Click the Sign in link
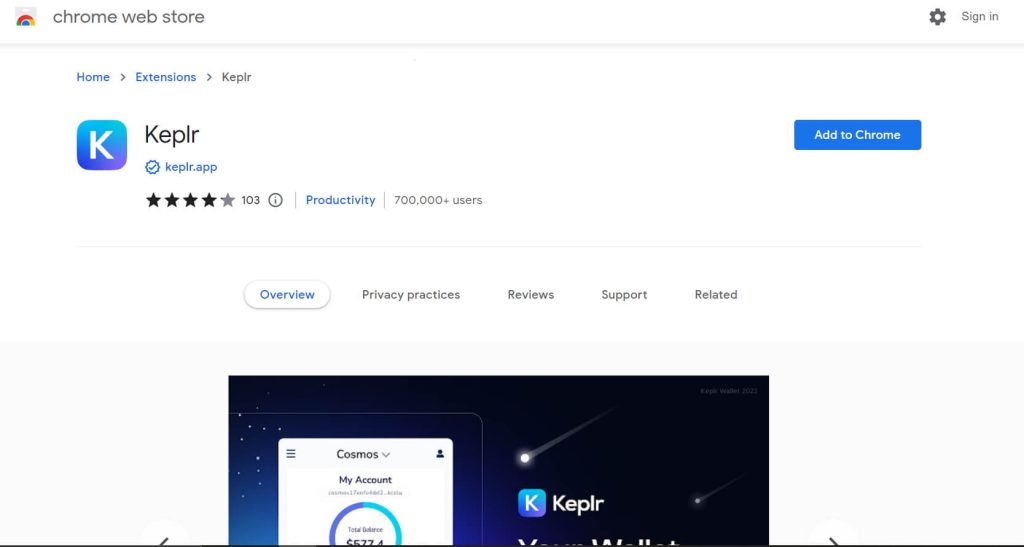 pyautogui.click(x=980, y=17)
